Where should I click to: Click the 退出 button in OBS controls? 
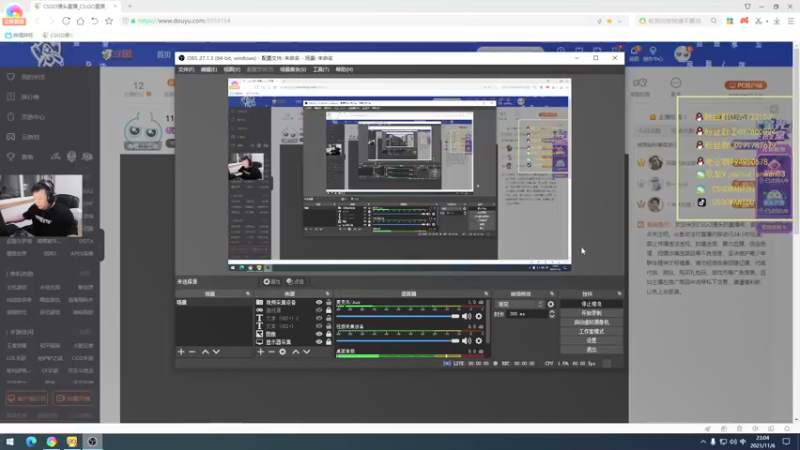(591, 349)
